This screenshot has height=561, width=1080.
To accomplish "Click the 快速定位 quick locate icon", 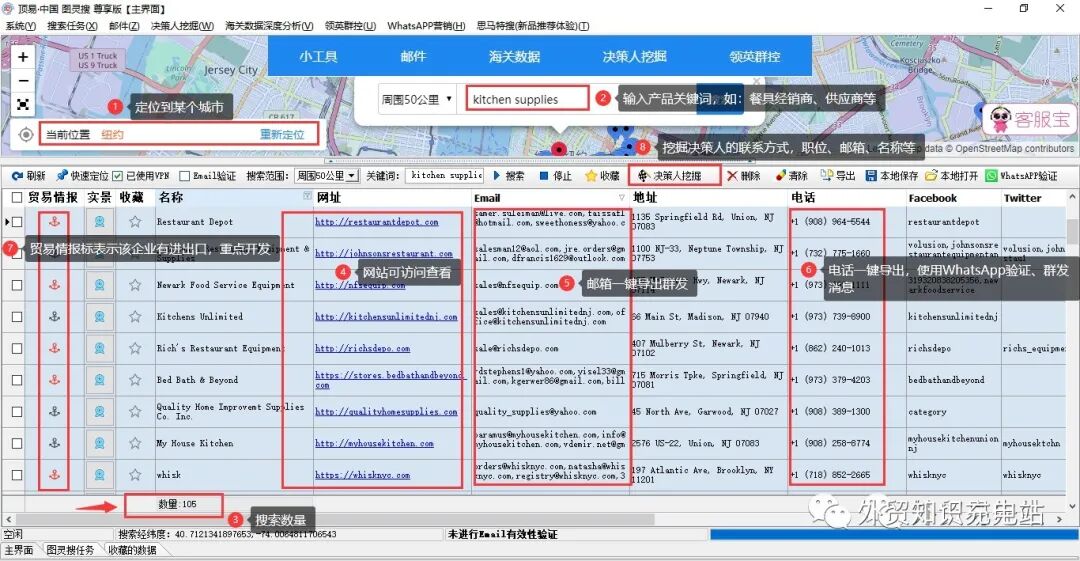I will click(61, 176).
